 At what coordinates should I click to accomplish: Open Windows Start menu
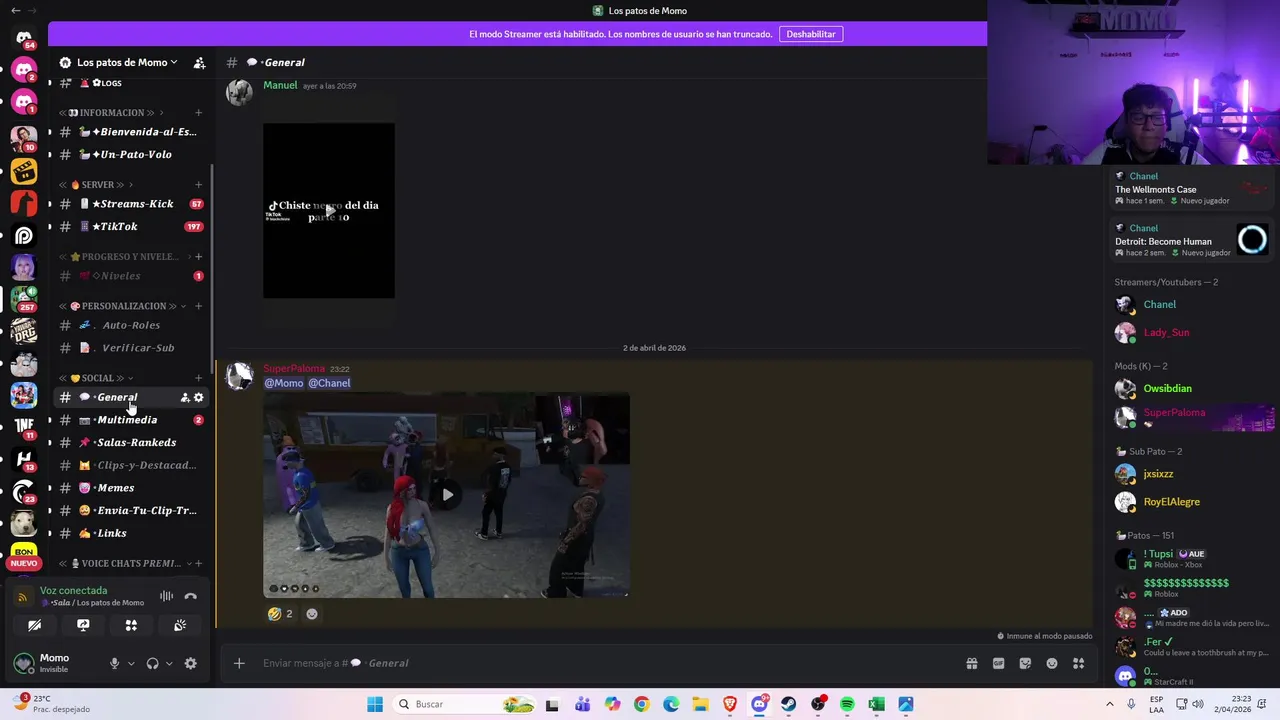[x=375, y=704]
